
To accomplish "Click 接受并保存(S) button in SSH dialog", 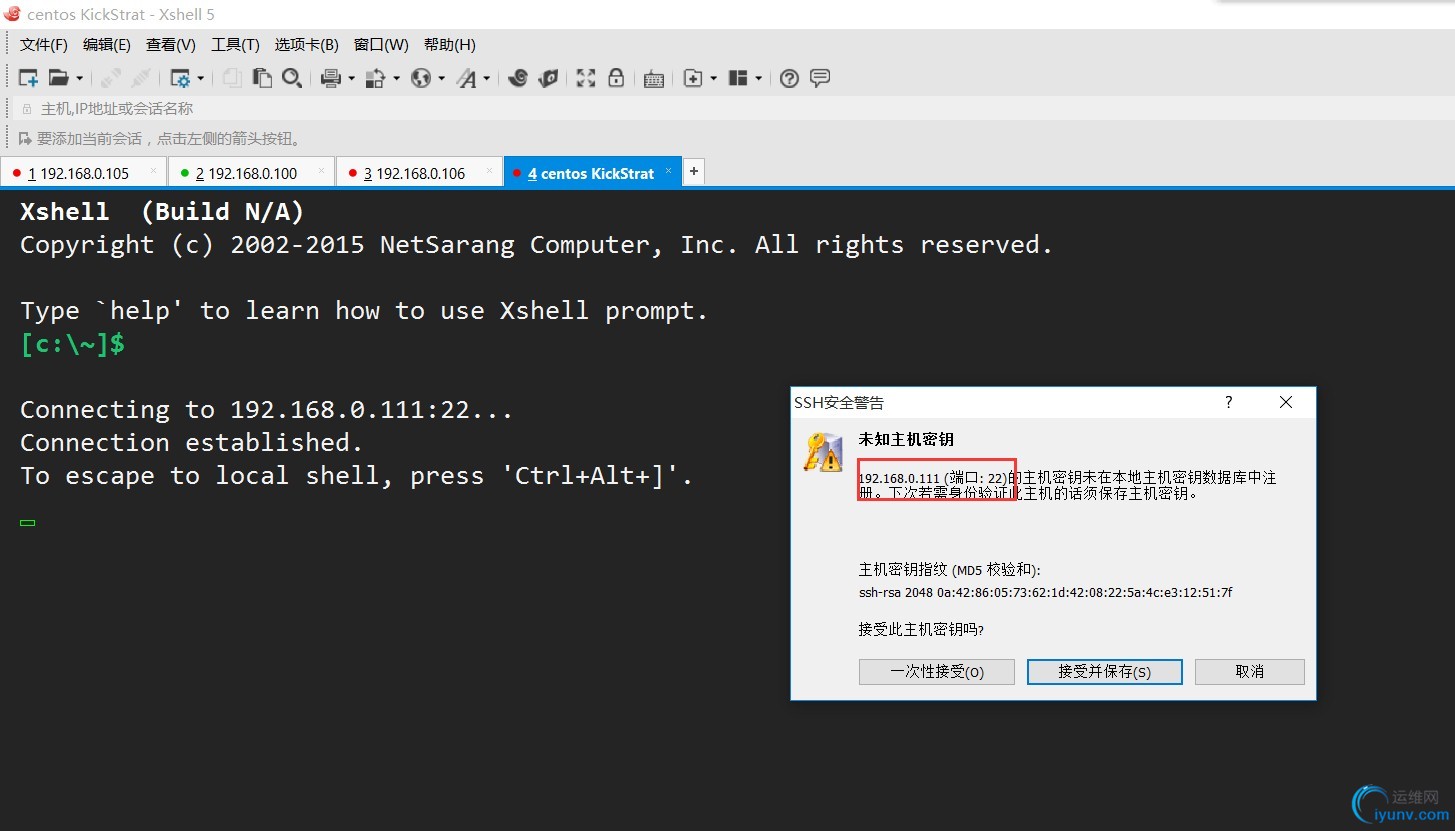I will [1105, 672].
